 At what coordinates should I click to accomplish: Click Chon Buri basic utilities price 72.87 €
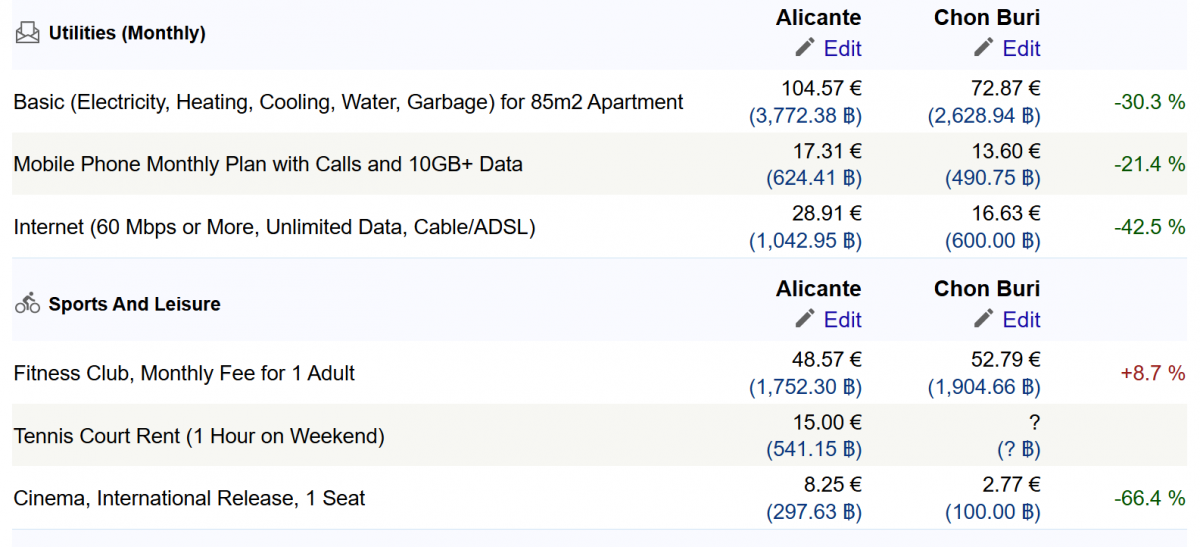point(1005,88)
